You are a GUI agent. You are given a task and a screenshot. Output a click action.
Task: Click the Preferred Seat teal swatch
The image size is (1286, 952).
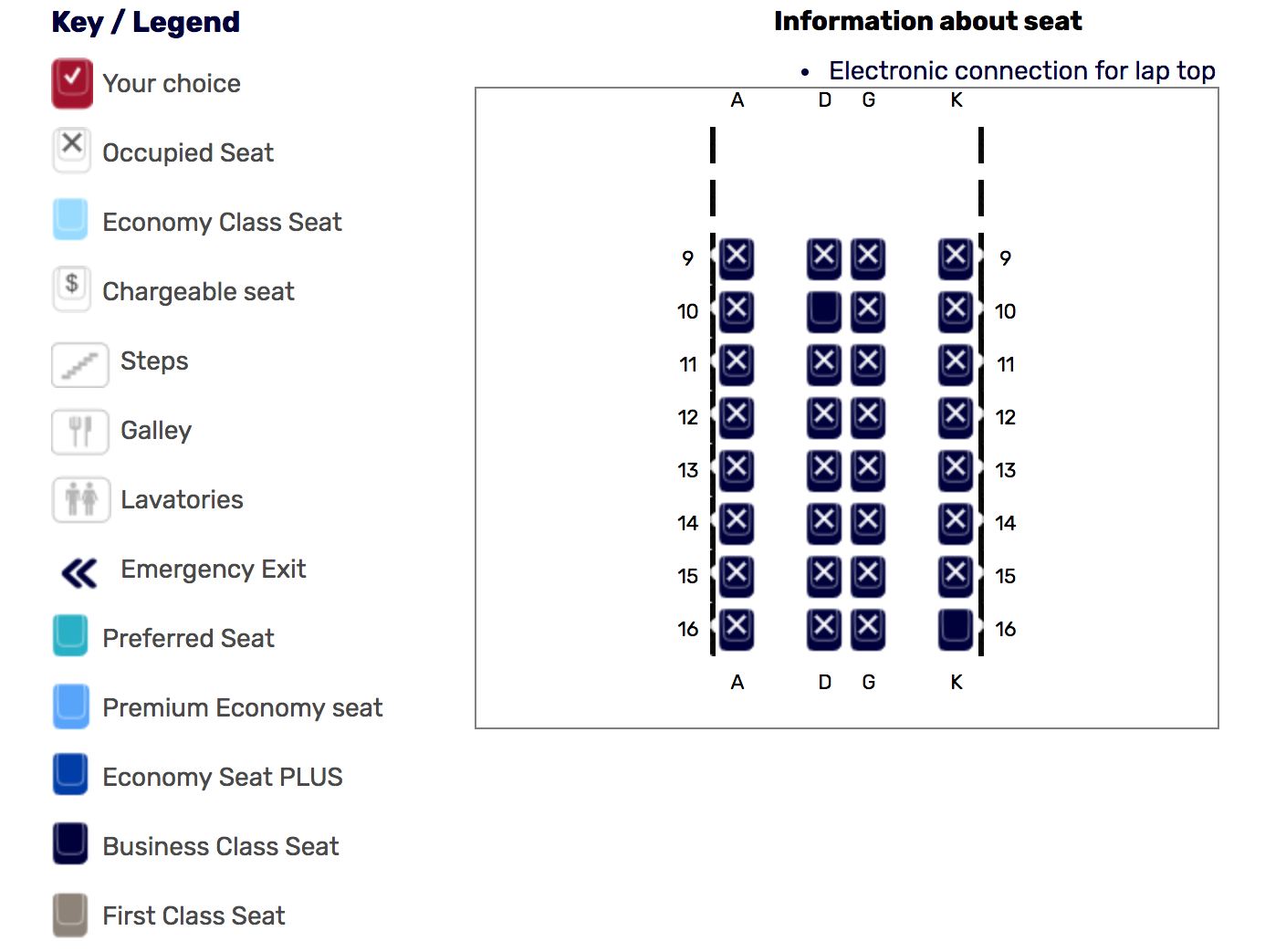point(70,635)
